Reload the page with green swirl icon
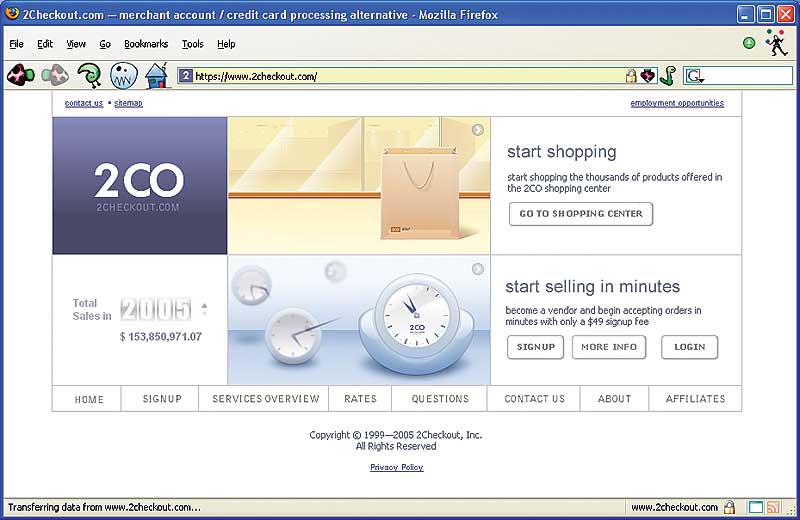Viewport: 800px width, 520px height. point(90,76)
